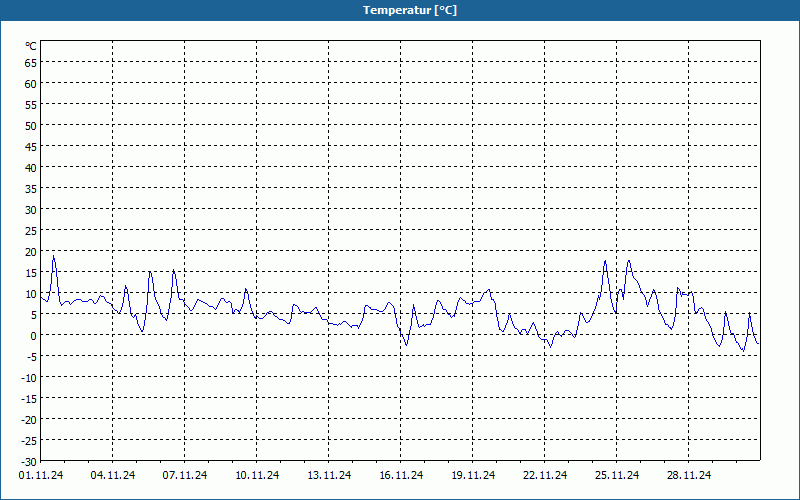Click the 20 value on y-axis
This screenshot has height=500, width=800.
pos(31,252)
